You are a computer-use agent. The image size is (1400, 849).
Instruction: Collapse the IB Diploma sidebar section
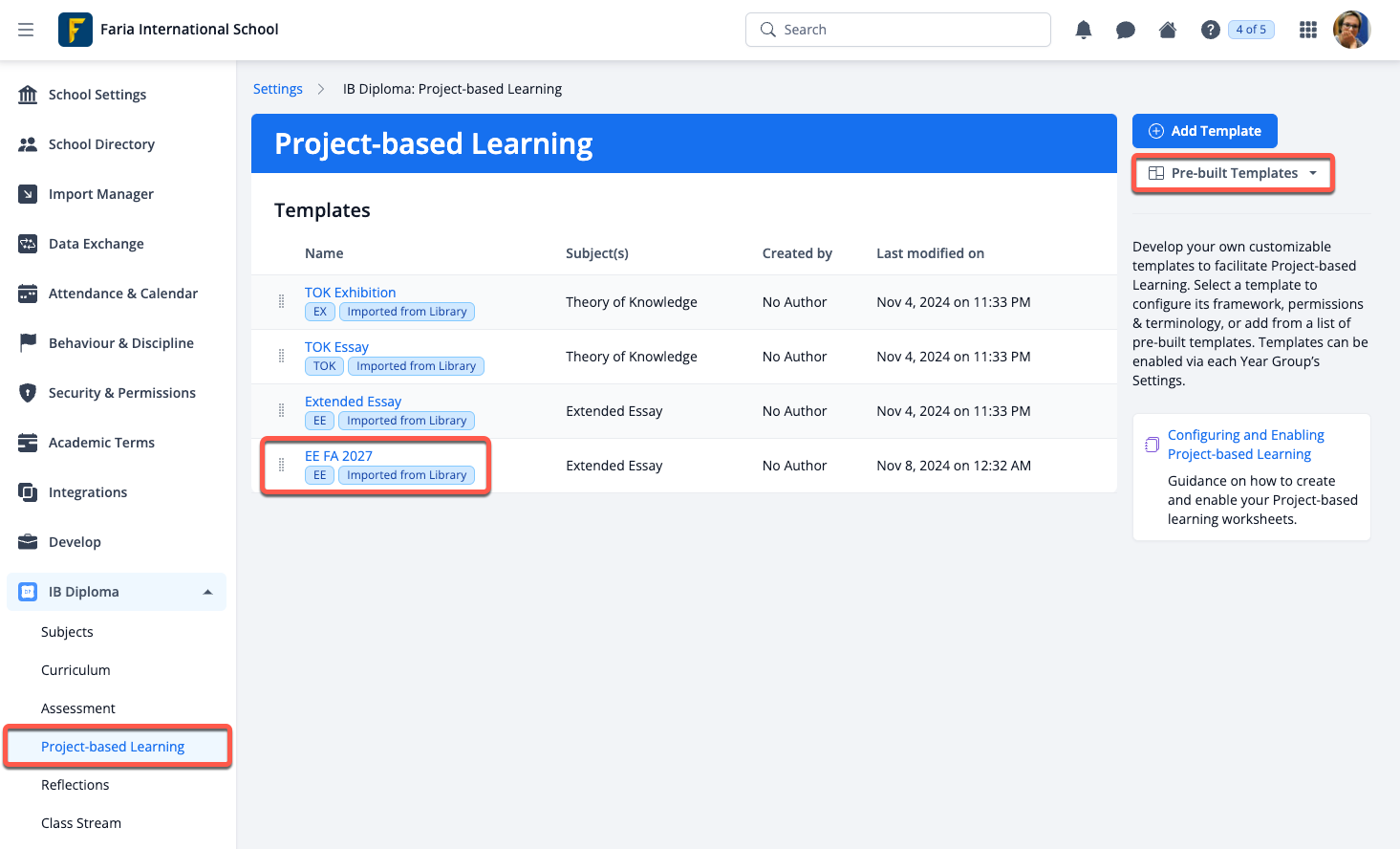(x=207, y=592)
